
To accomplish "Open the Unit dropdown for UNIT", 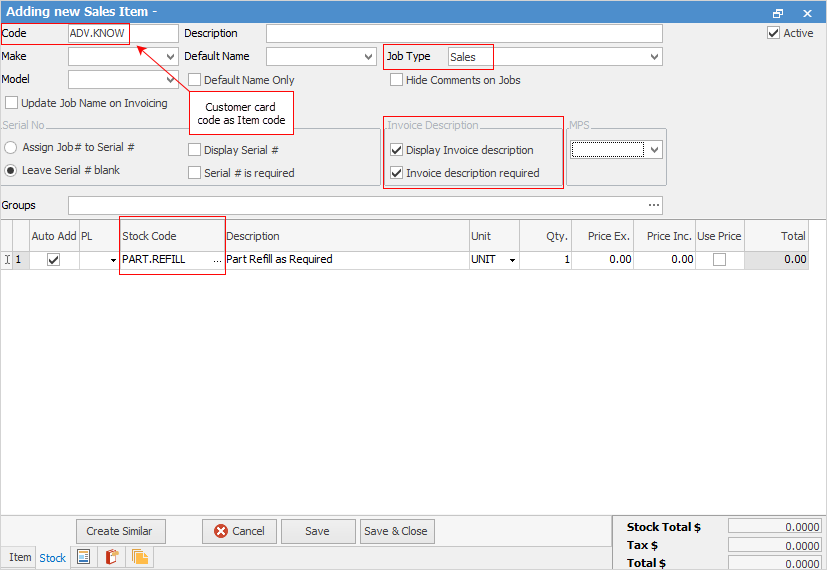I will pyautogui.click(x=512, y=260).
